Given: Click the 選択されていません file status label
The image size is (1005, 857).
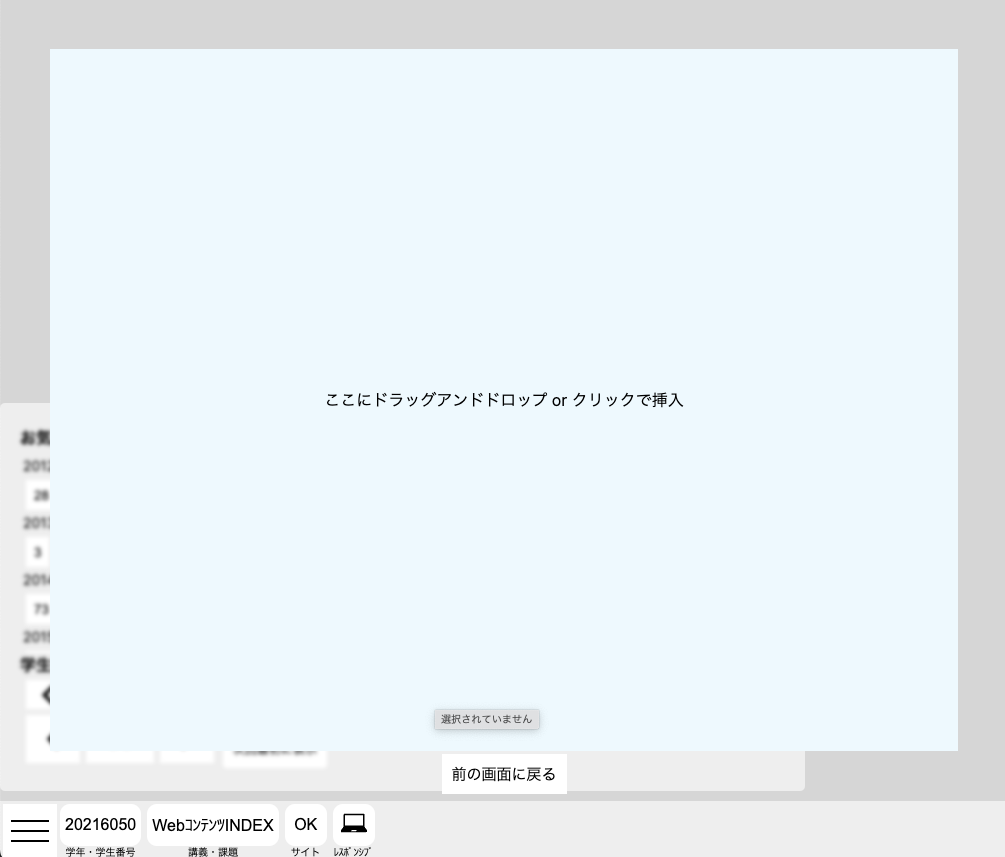Looking at the screenshot, I should (x=487, y=719).
